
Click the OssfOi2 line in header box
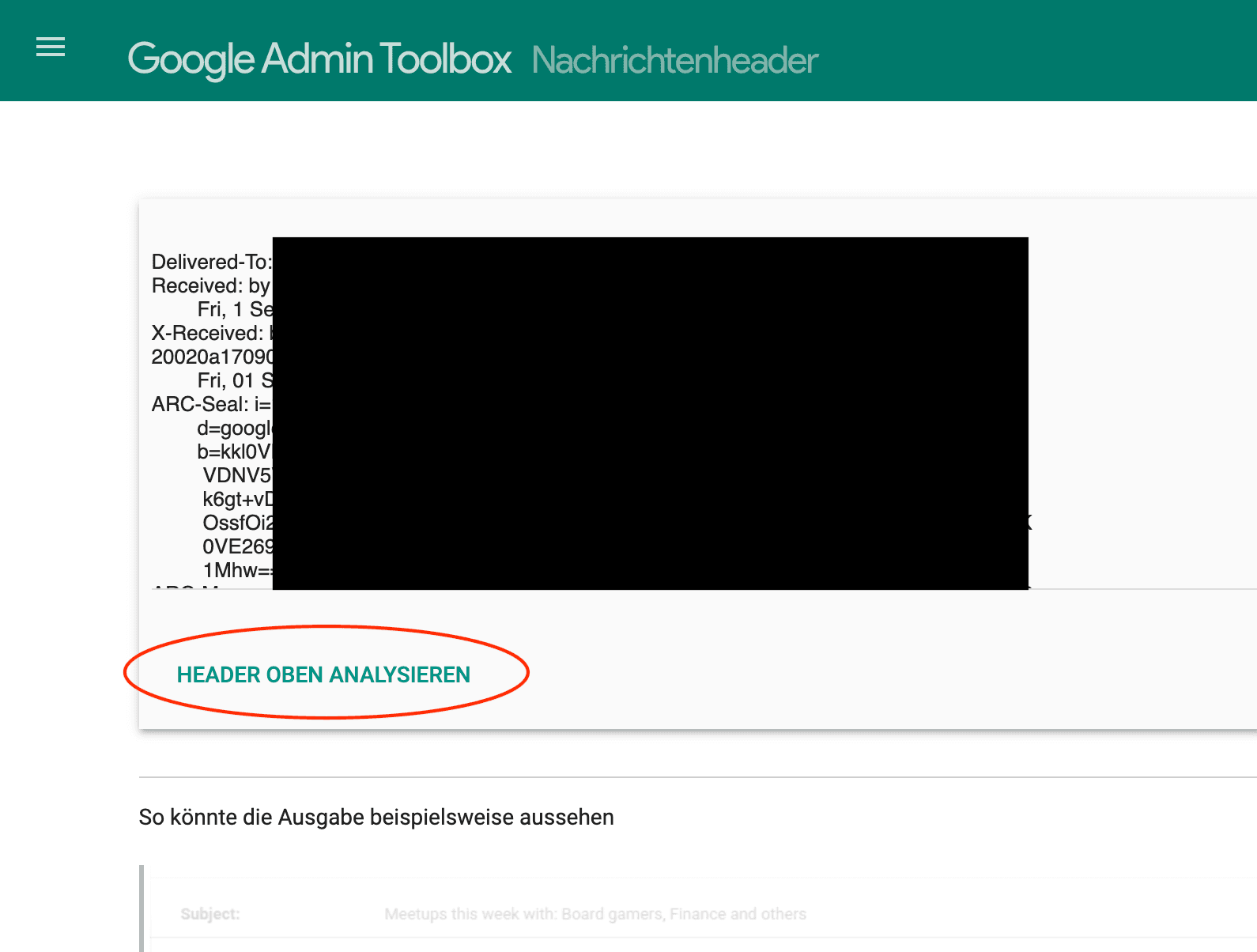[237, 523]
